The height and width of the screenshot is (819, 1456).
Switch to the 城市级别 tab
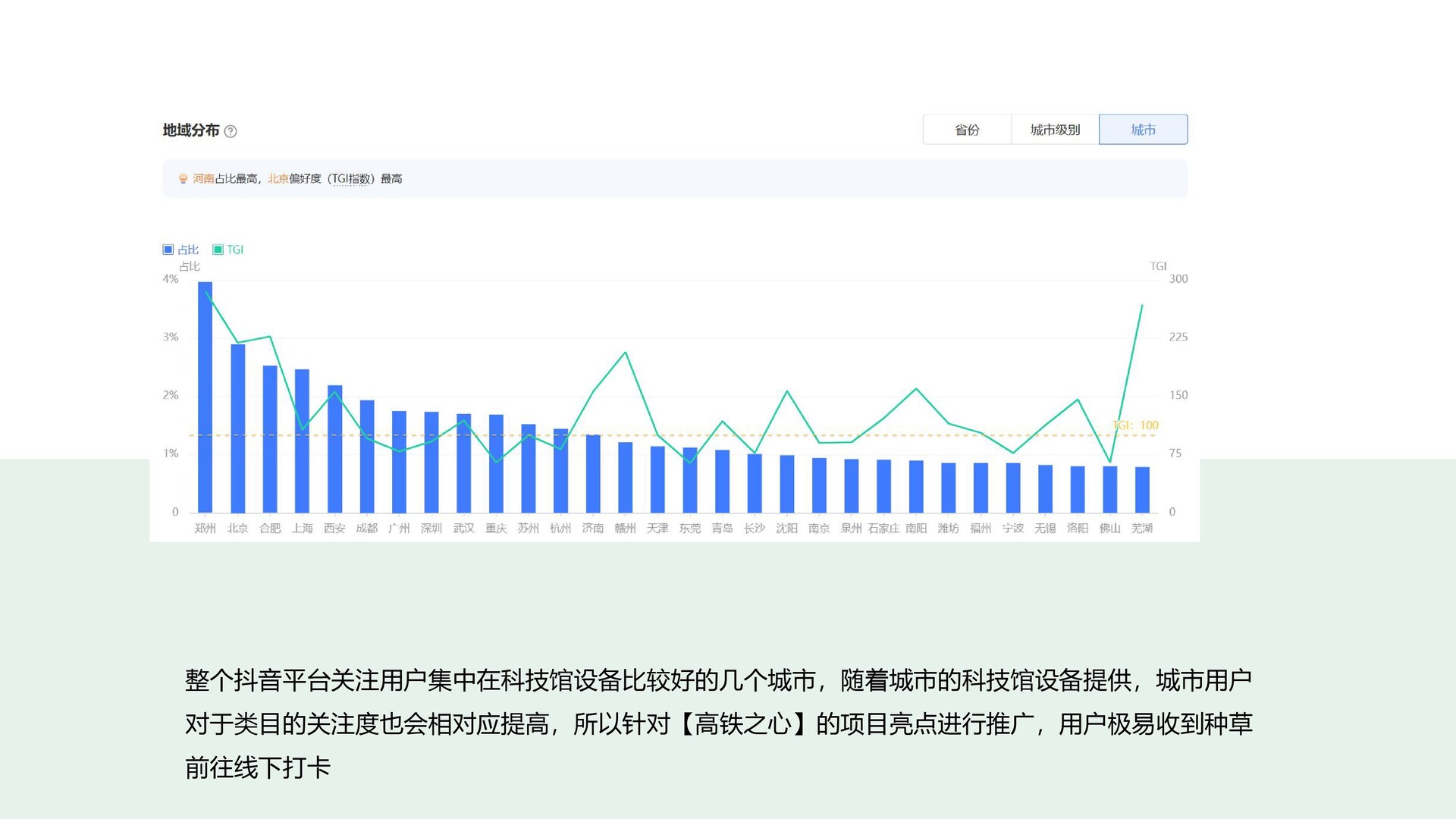tap(1055, 130)
